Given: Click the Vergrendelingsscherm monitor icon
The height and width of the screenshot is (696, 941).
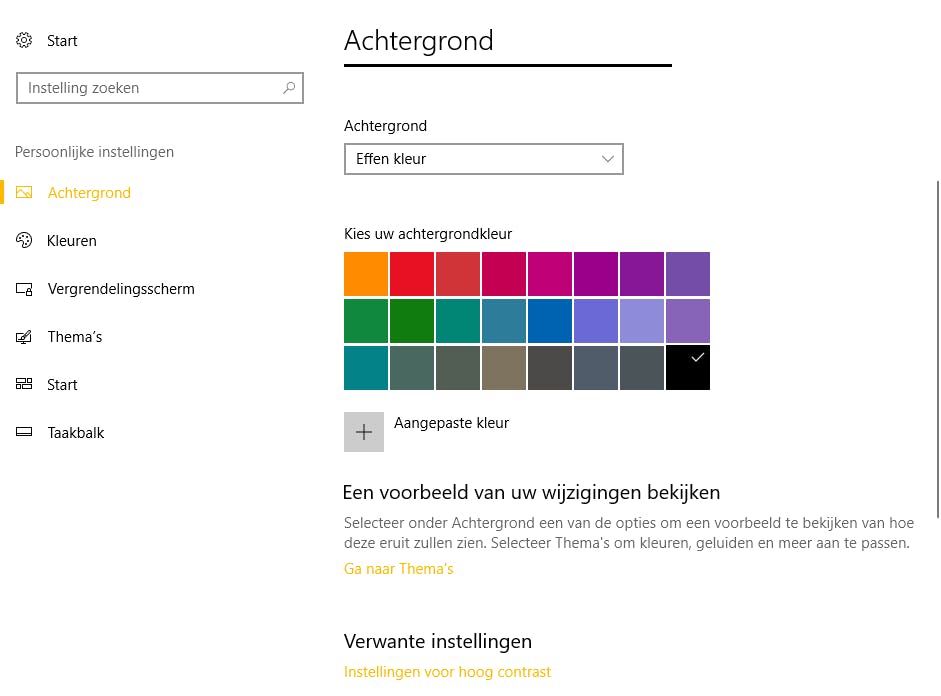Looking at the screenshot, I should pos(25,289).
